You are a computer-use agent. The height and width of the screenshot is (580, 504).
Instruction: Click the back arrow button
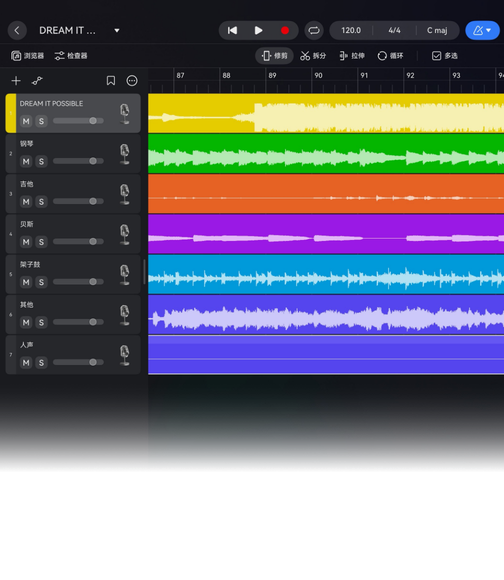17,30
